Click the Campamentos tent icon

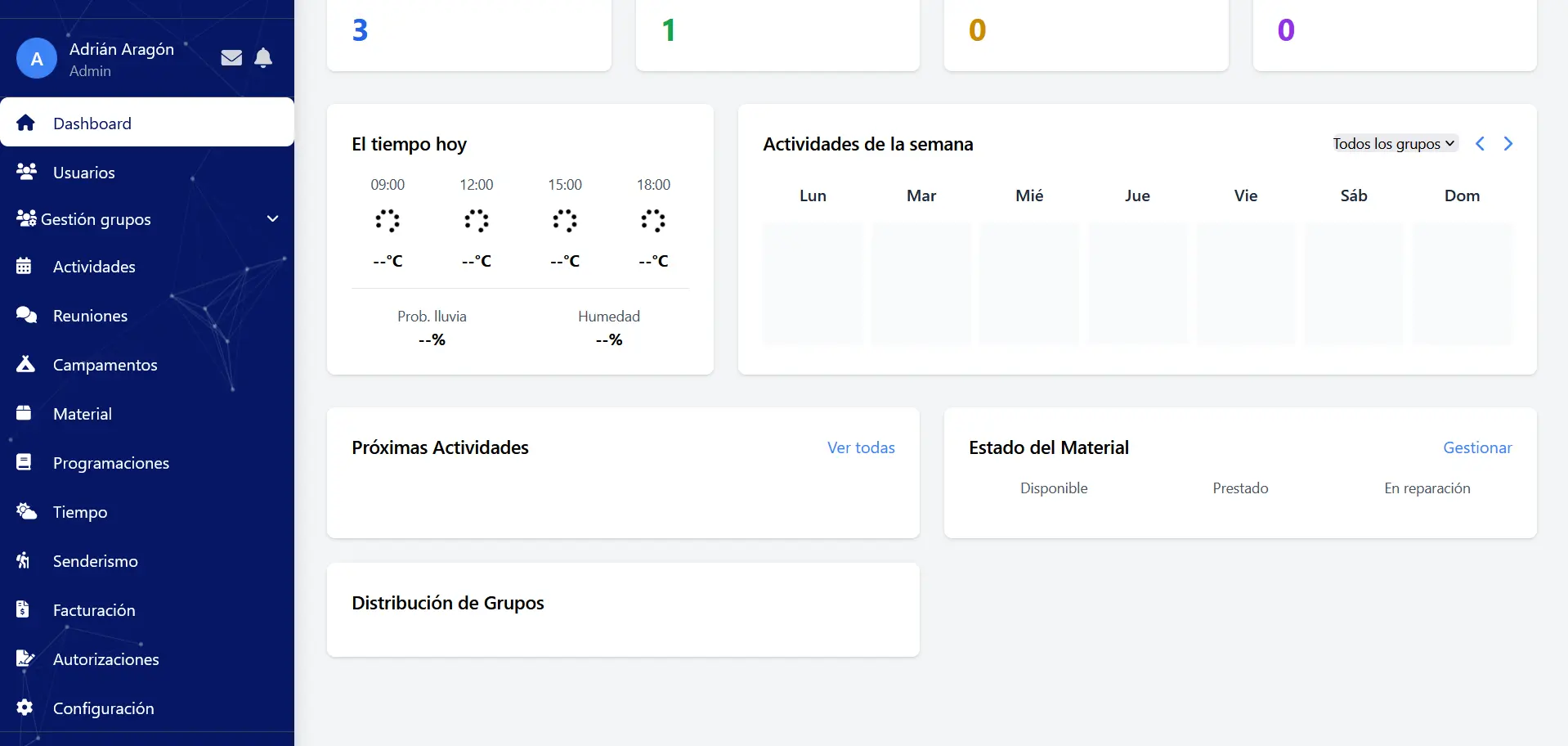25,365
